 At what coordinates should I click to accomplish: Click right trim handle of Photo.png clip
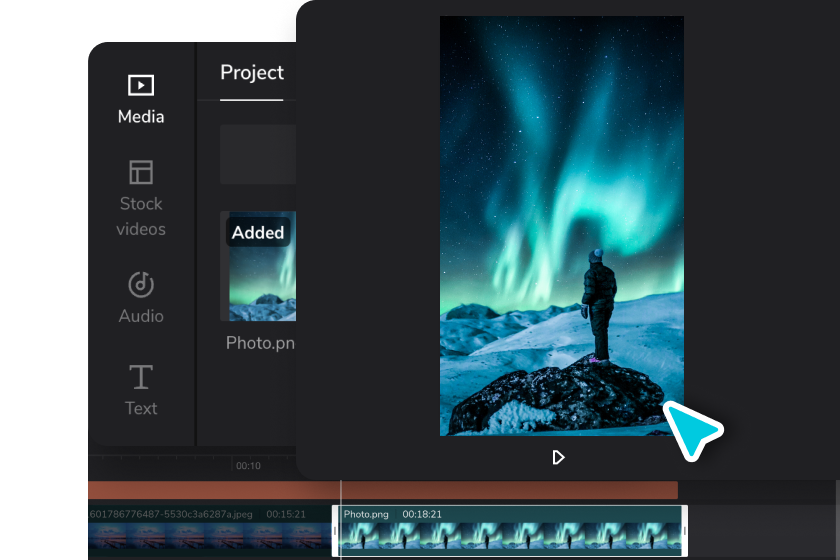coord(685,531)
